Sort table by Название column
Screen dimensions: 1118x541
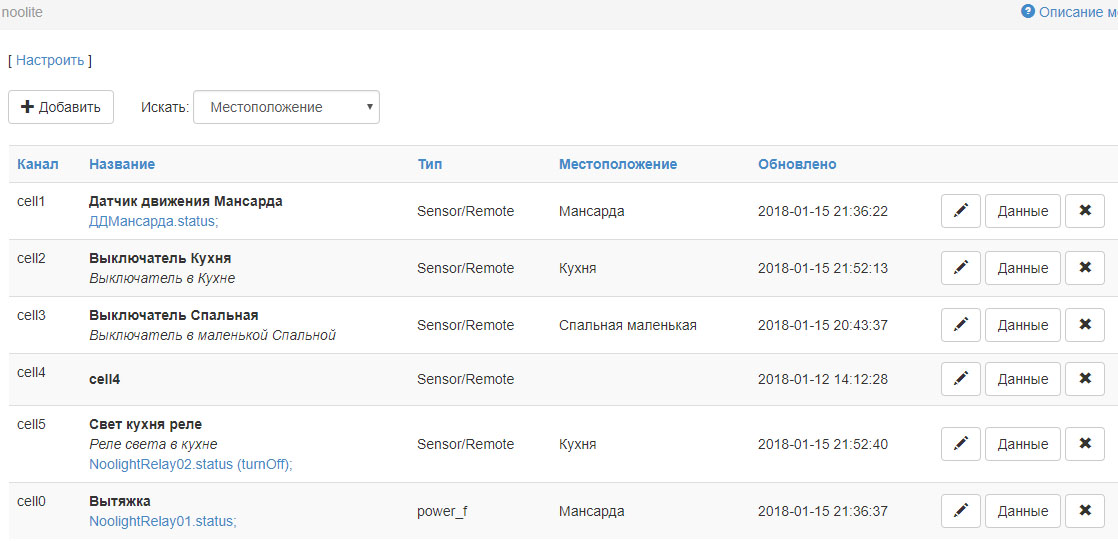click(x=122, y=164)
